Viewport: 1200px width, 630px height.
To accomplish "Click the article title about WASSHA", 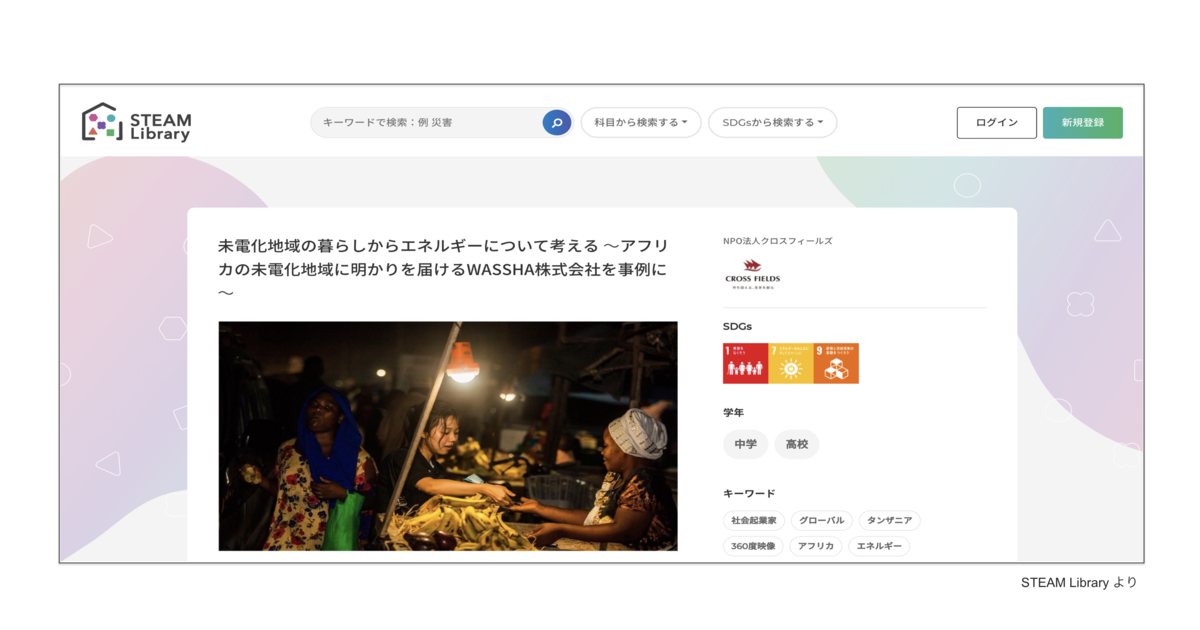I will tap(444, 269).
